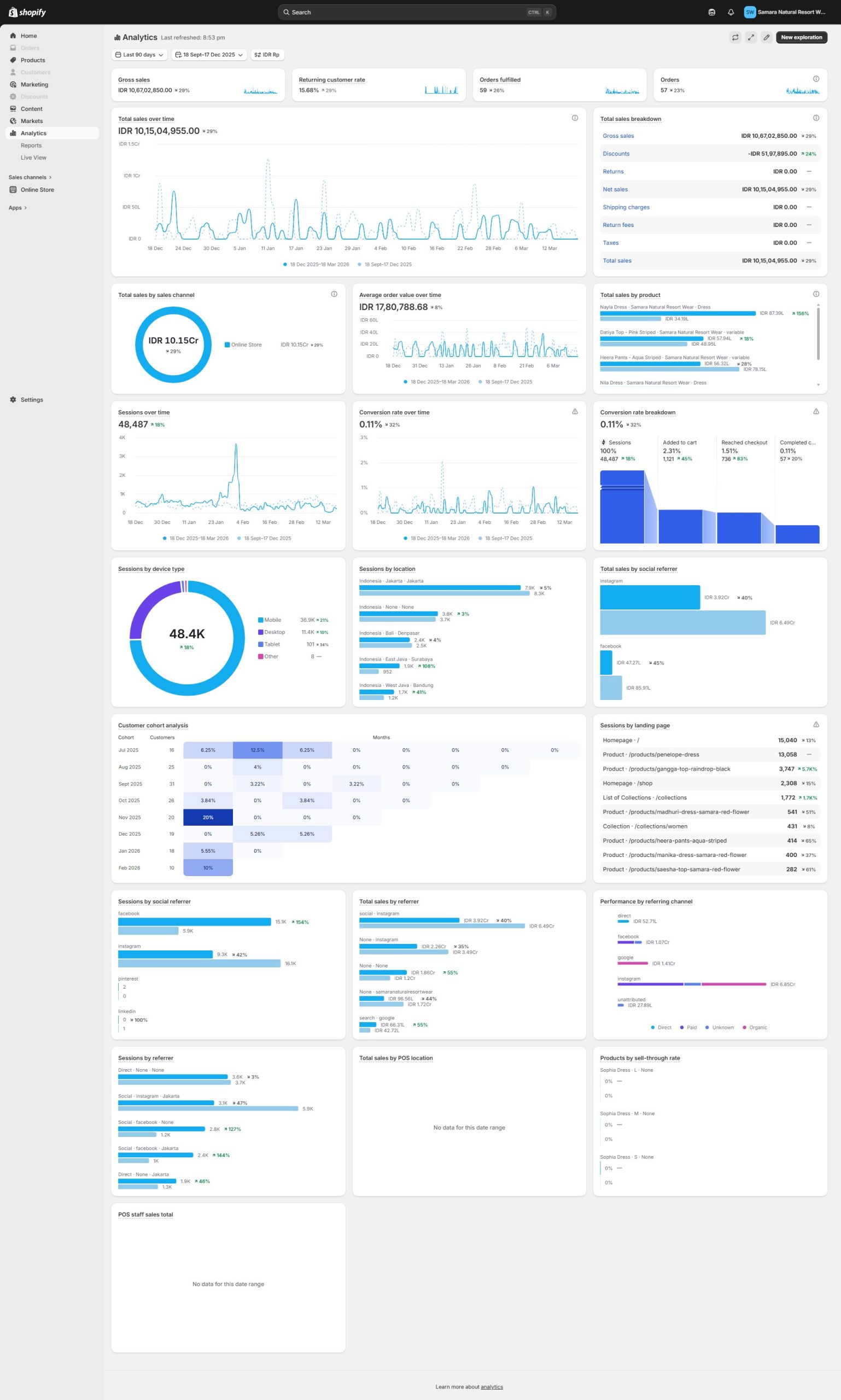Toggle the Mobile legend item in device type chart
The height and width of the screenshot is (1400, 841).
pyautogui.click(x=270, y=620)
